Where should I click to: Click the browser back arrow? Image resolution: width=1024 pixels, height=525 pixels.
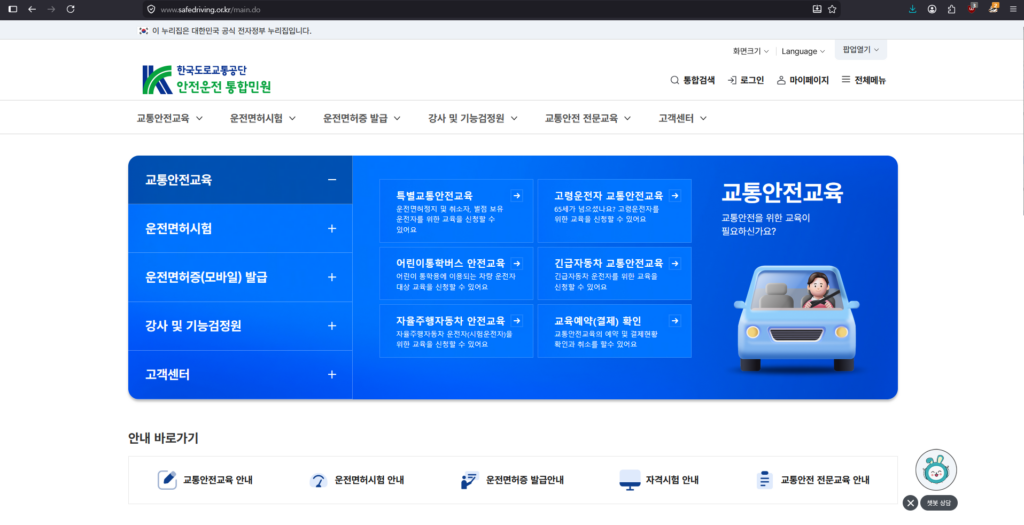coord(31,9)
